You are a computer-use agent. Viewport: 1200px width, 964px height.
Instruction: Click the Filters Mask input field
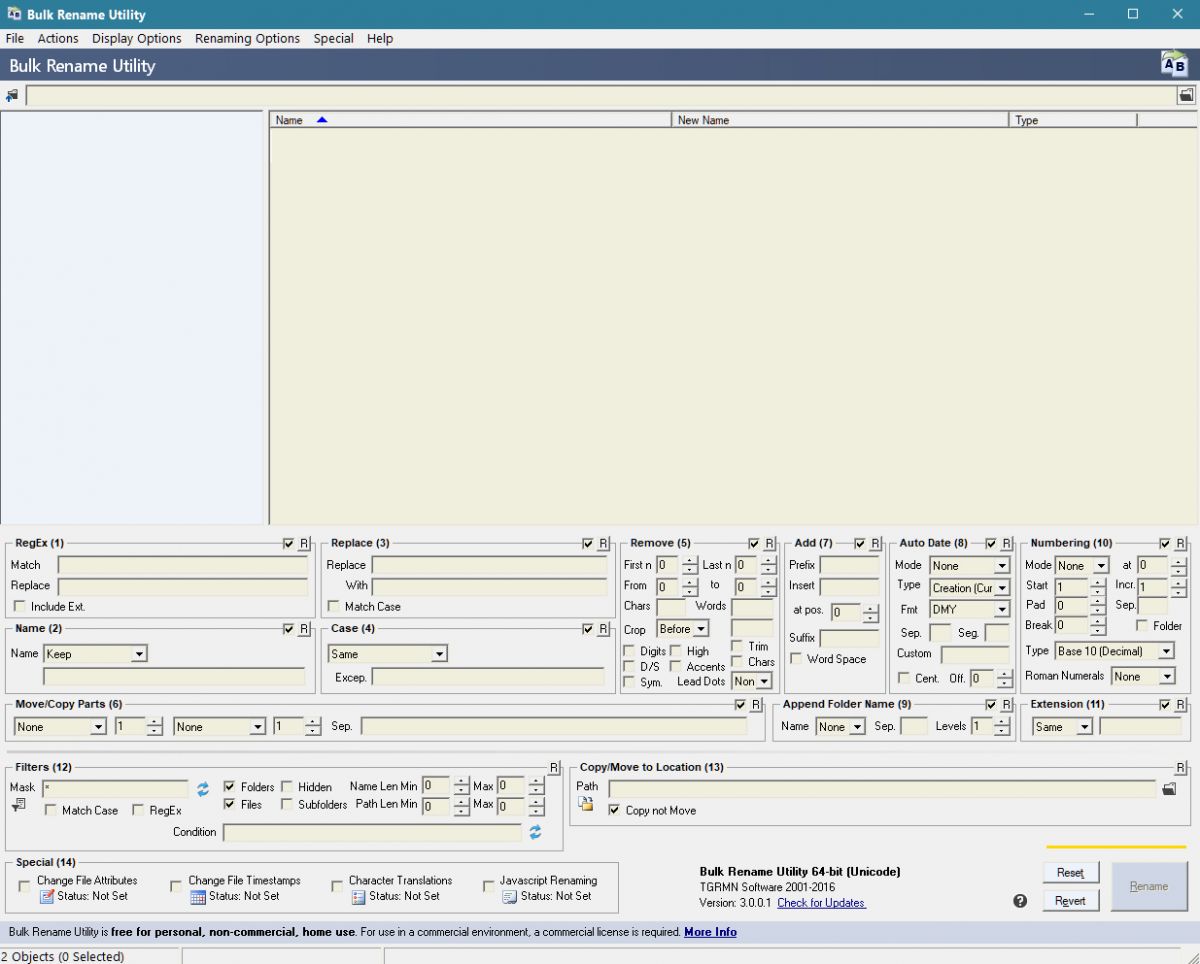point(115,789)
